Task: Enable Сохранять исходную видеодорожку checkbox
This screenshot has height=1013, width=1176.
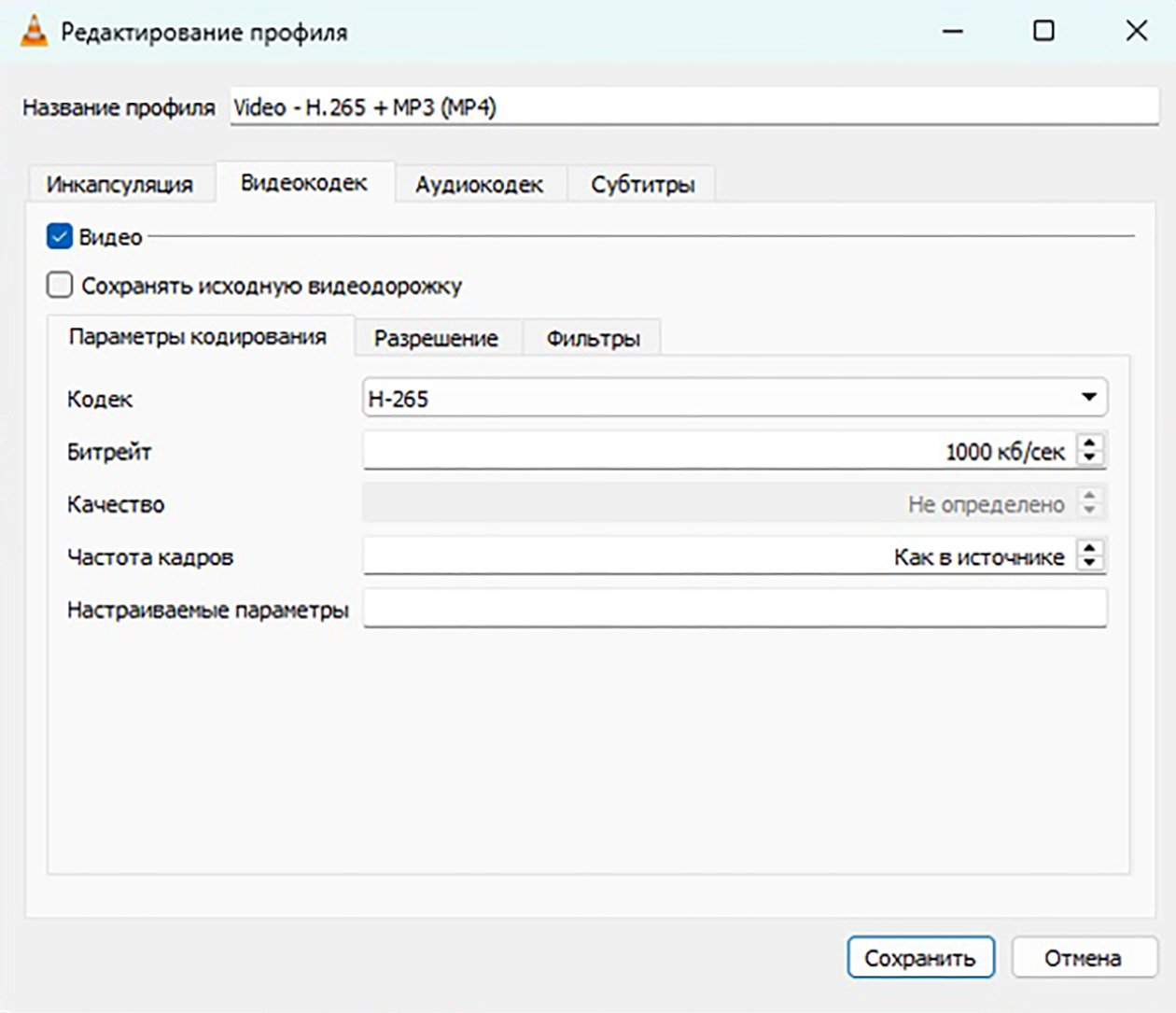Action: (59, 285)
